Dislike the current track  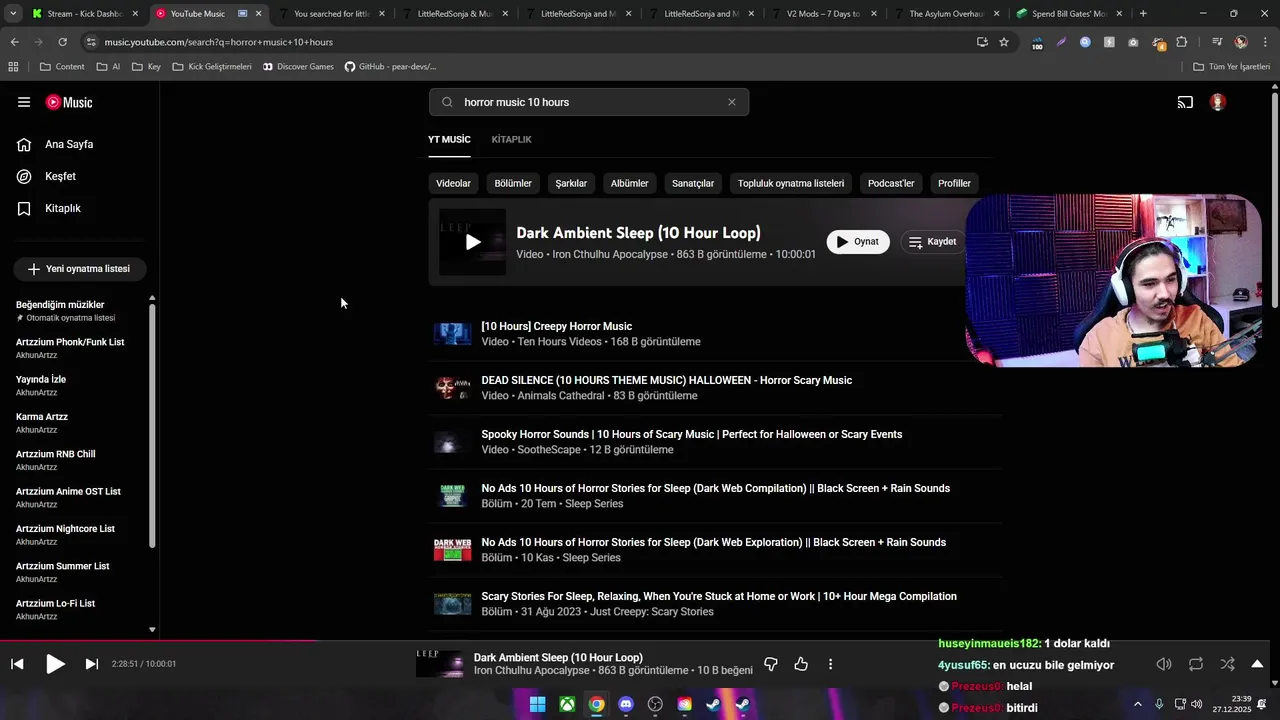click(x=771, y=664)
